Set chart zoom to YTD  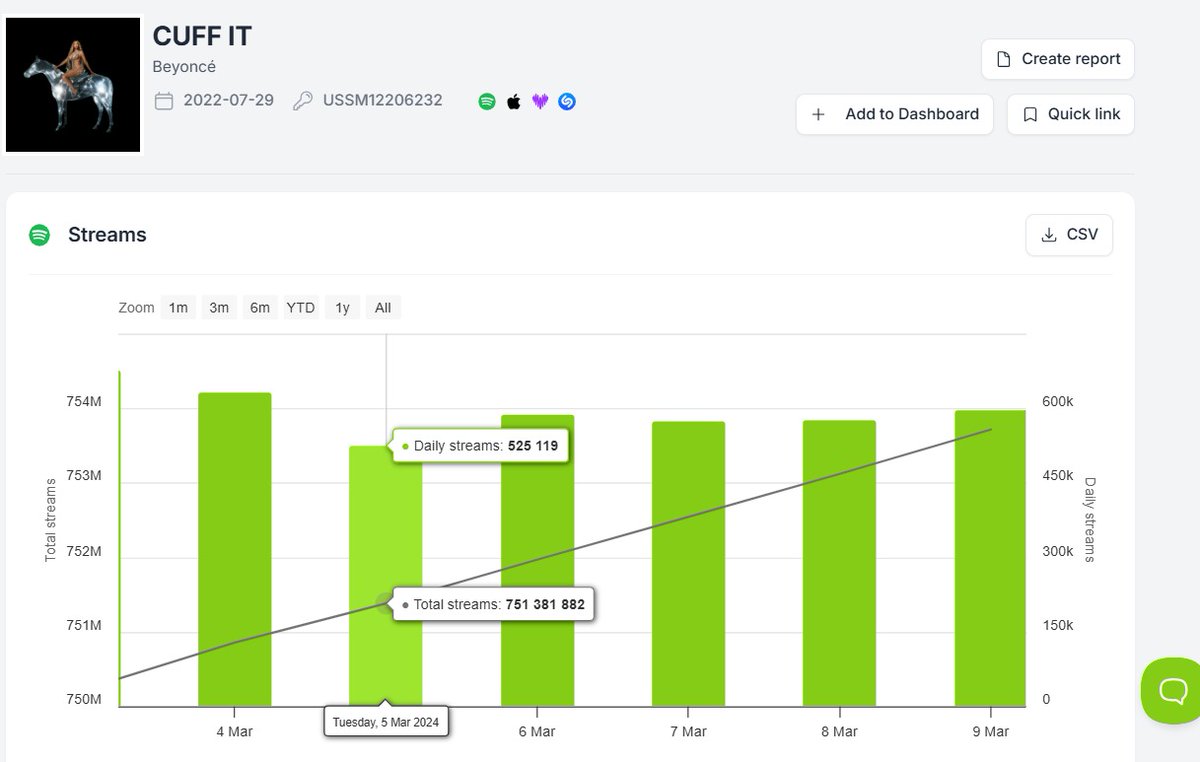click(301, 307)
